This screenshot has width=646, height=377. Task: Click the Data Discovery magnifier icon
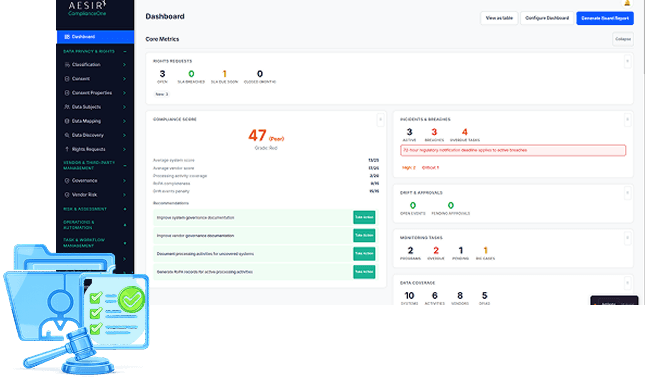(x=67, y=135)
